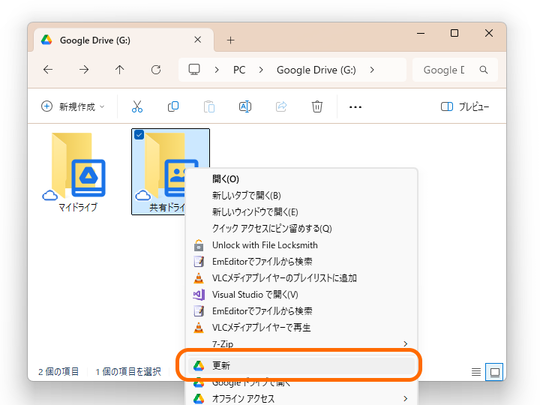The height and width of the screenshot is (405, 540).
Task: Toggle the プレビュー pane button
Action: (465, 107)
